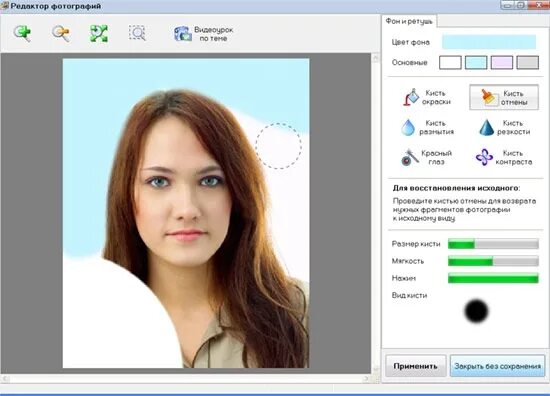The width and height of the screenshot is (550, 396).
Task: Click the Нажим label
Action: pos(404,278)
